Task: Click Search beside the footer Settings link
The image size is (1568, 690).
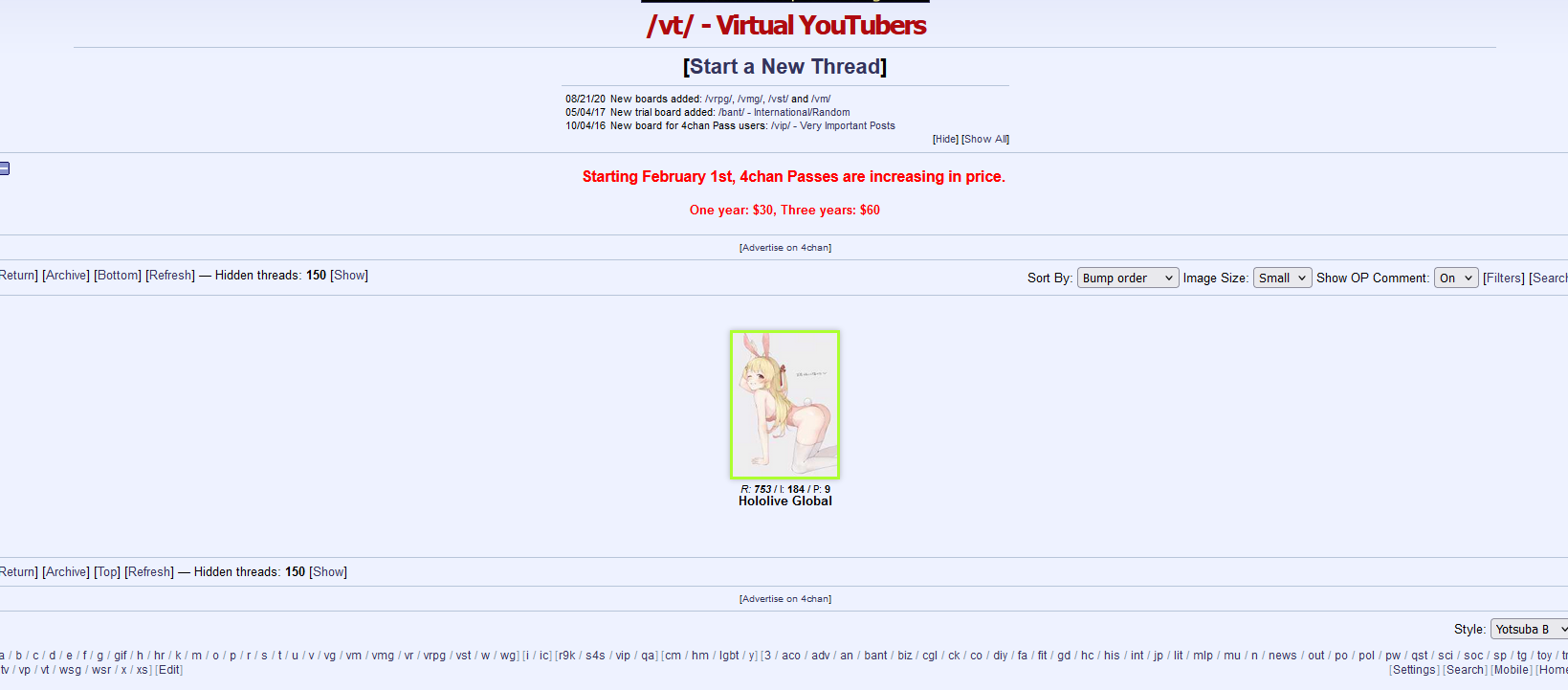Action: (x=1466, y=670)
